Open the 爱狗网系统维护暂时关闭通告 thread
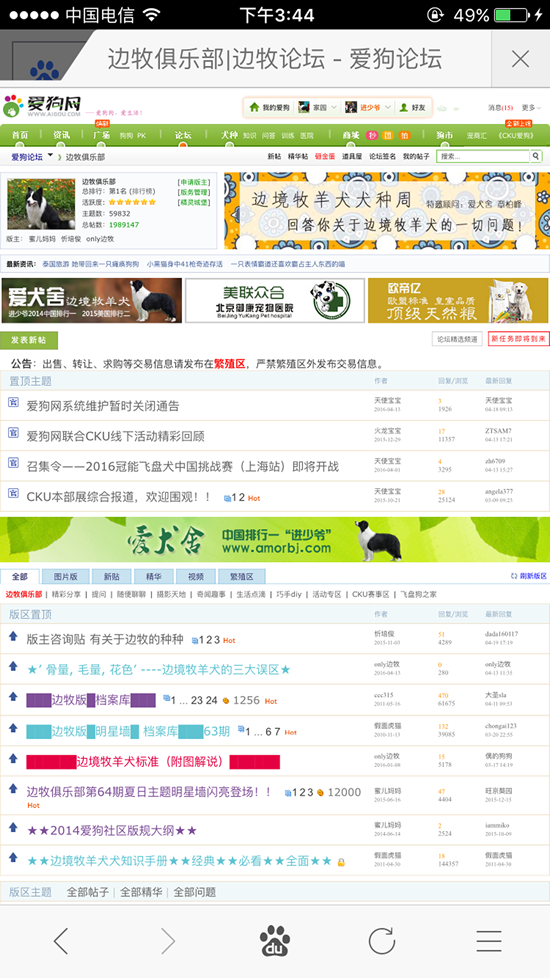Image resolution: width=550 pixels, height=978 pixels. (103, 406)
